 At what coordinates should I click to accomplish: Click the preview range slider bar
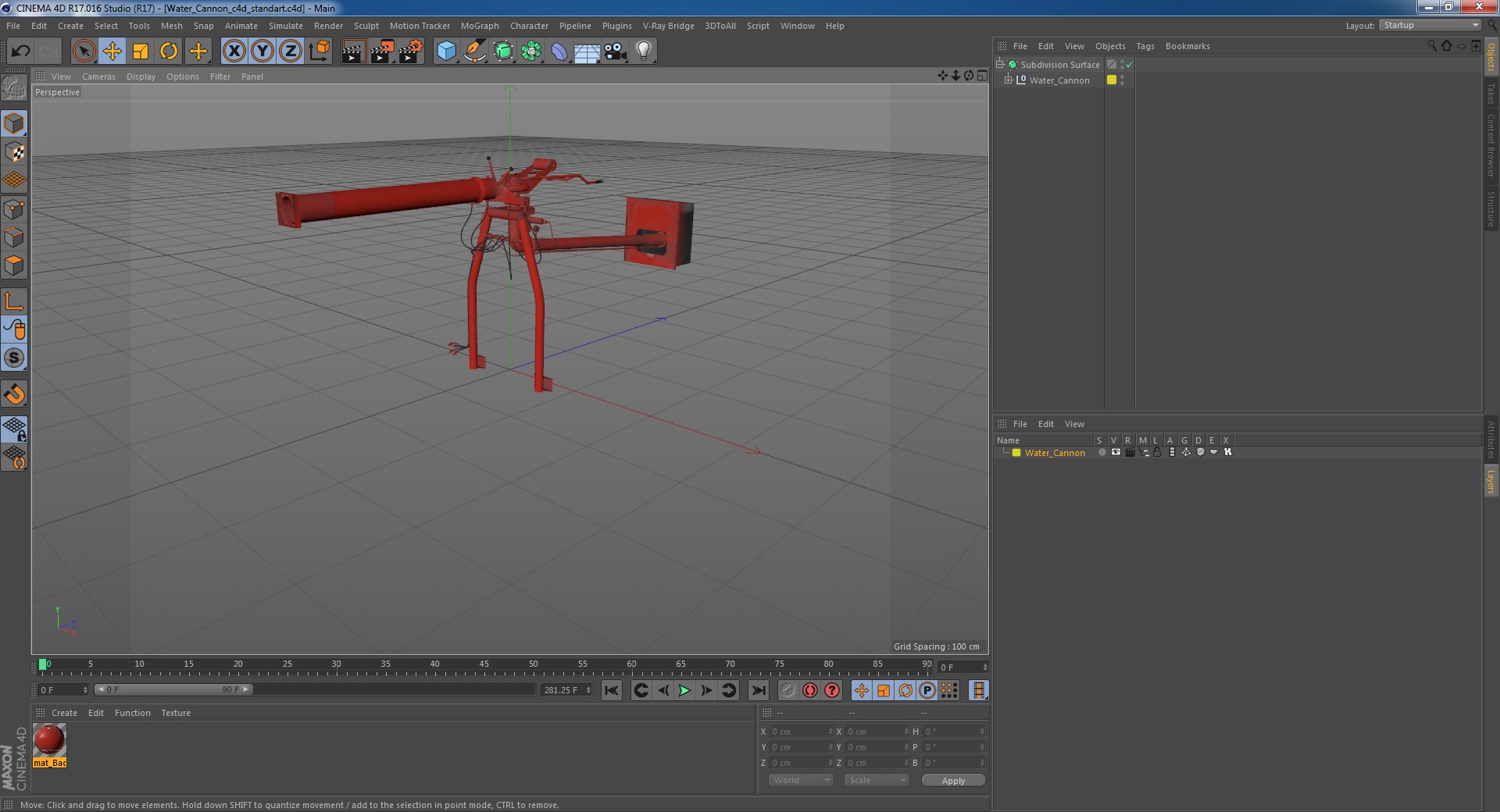173,689
